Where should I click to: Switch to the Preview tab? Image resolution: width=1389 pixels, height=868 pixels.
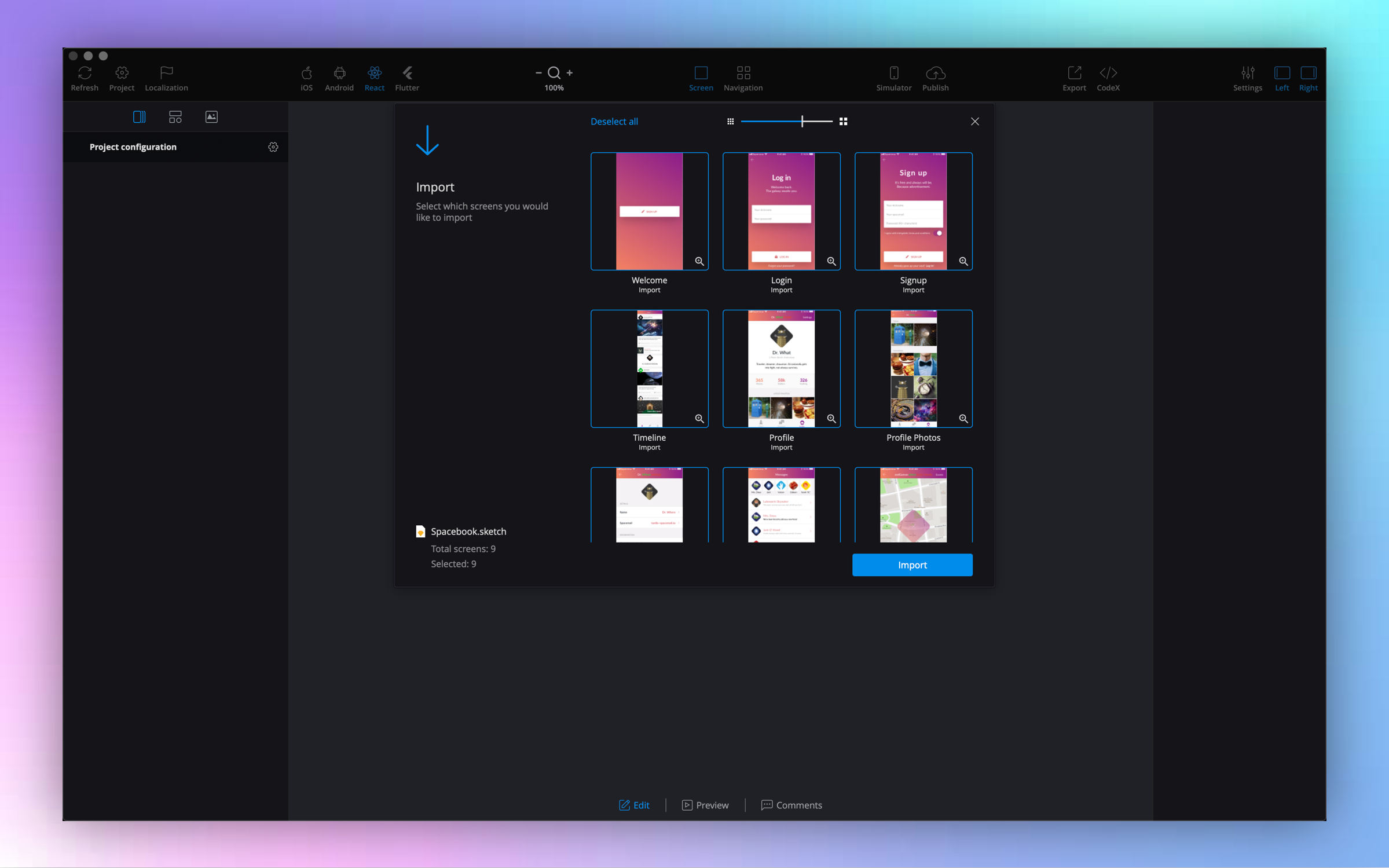click(705, 805)
